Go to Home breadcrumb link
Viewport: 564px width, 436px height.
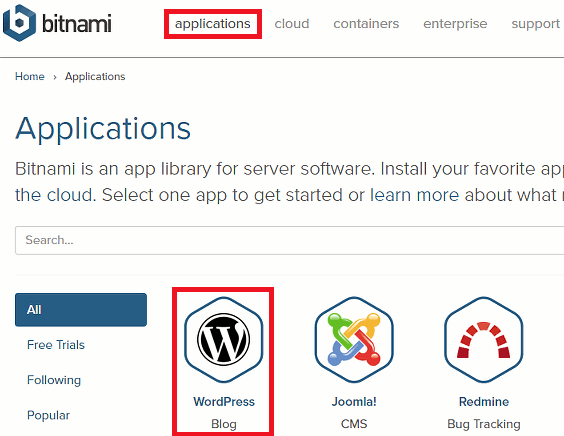30,76
